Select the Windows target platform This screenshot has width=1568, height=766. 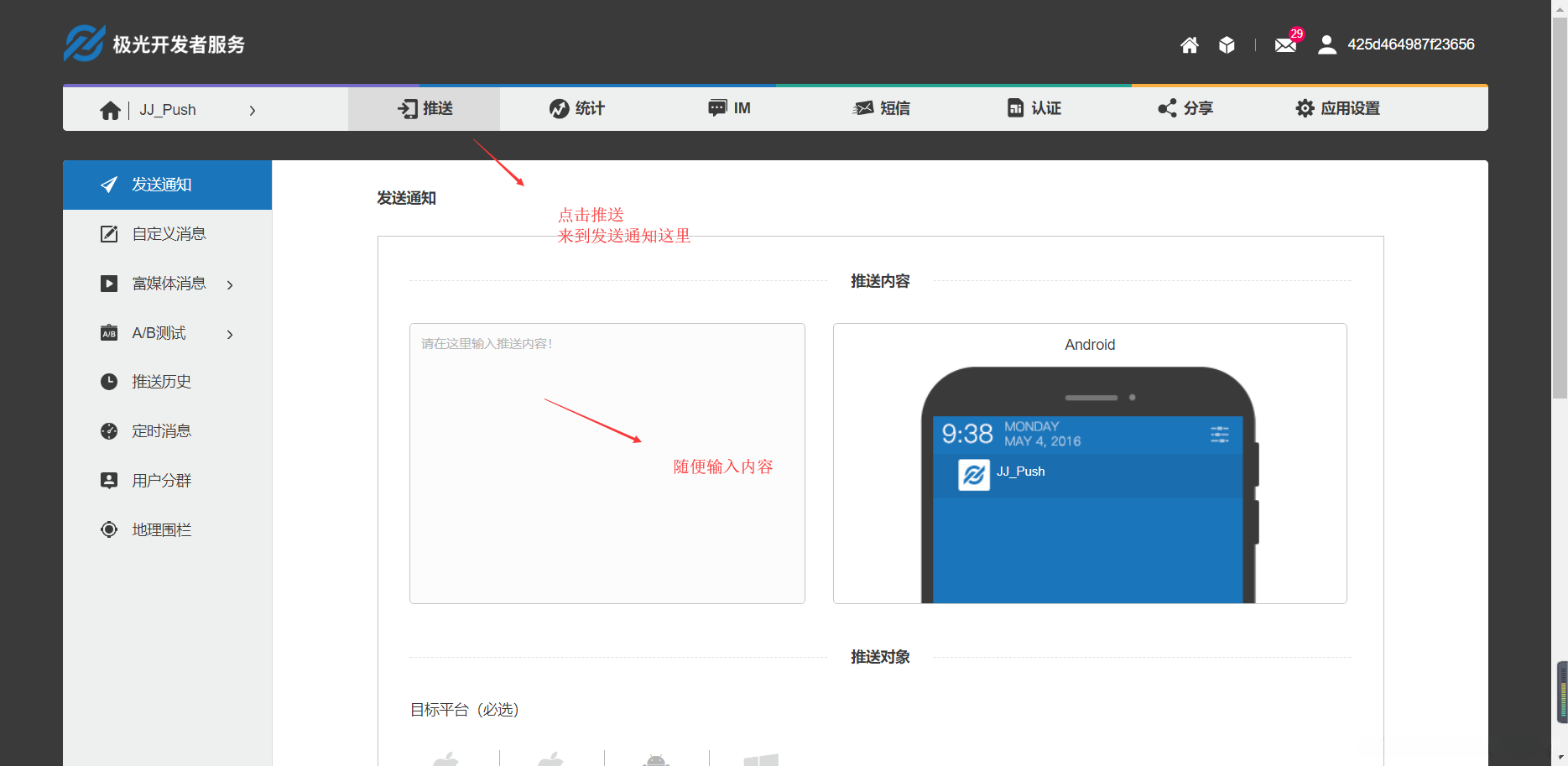point(760,758)
